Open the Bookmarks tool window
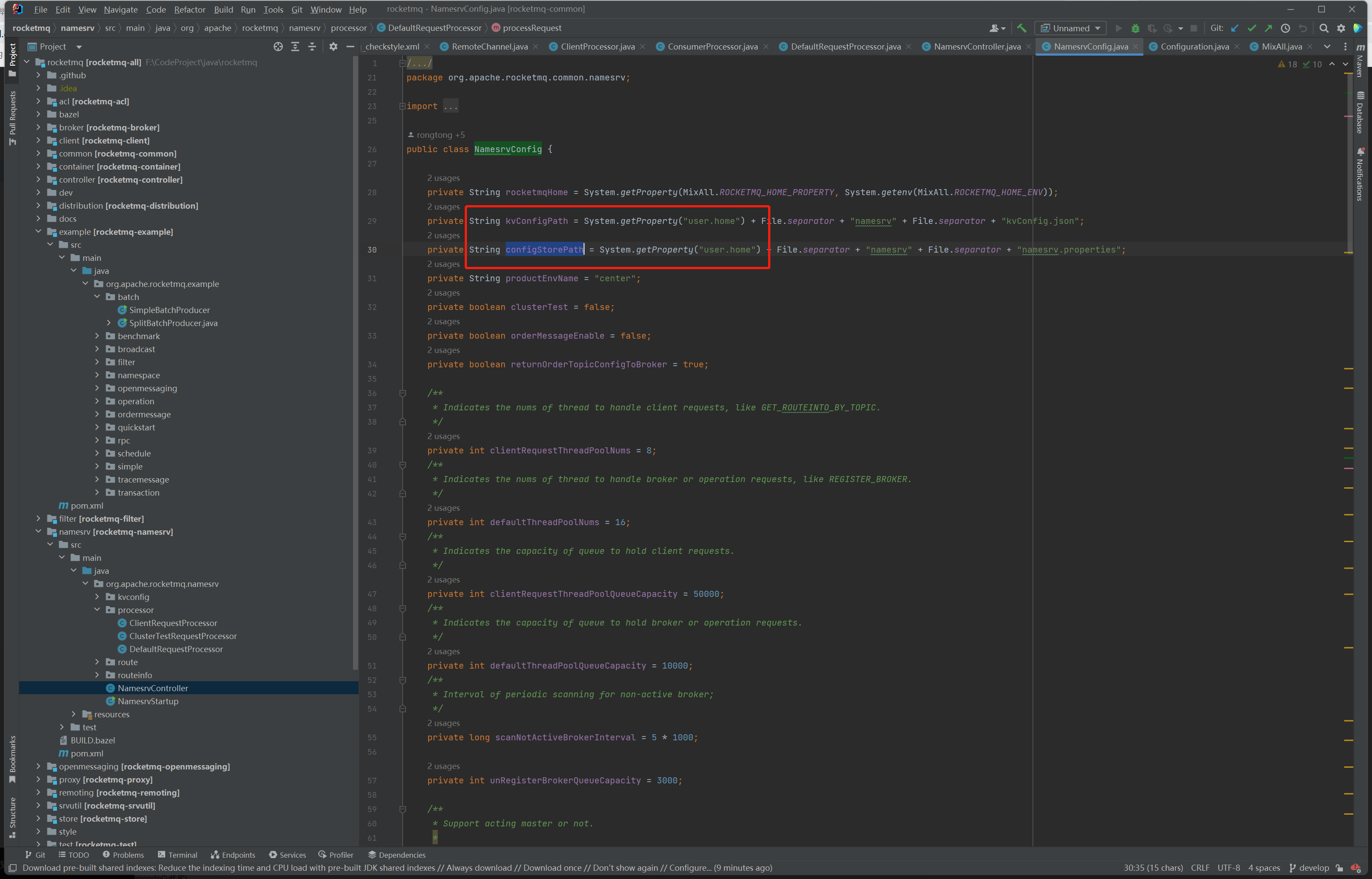 (13, 760)
